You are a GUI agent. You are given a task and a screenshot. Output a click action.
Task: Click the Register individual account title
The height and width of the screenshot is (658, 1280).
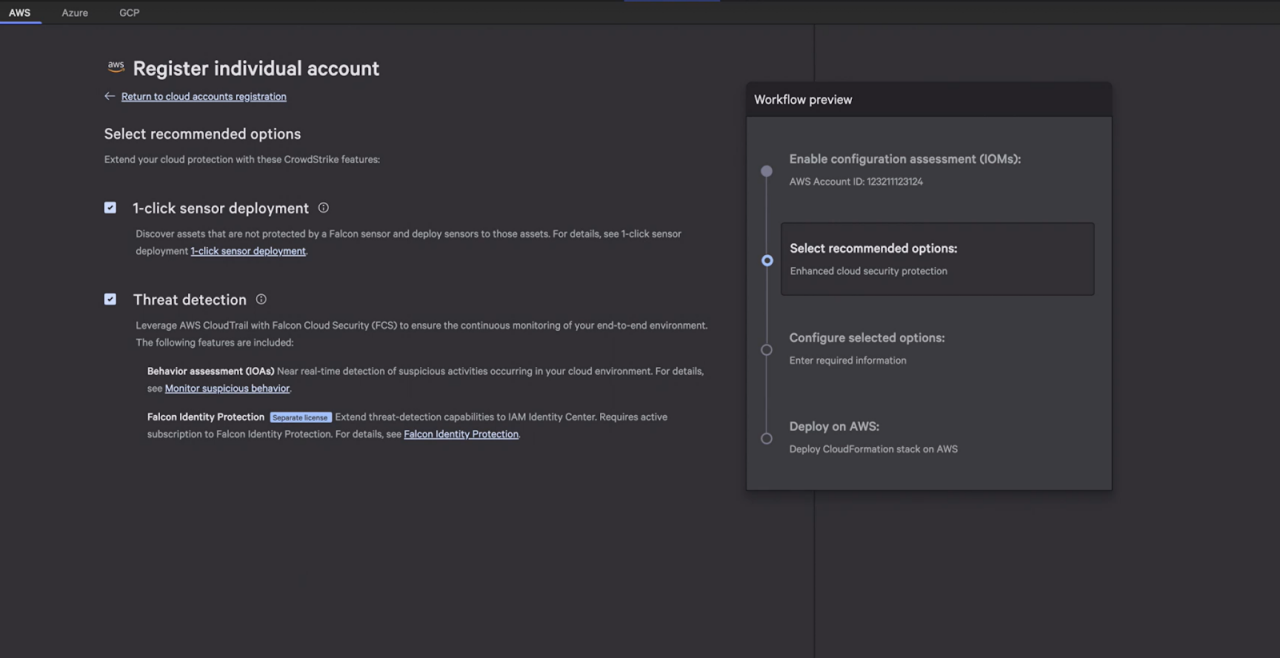pos(256,68)
